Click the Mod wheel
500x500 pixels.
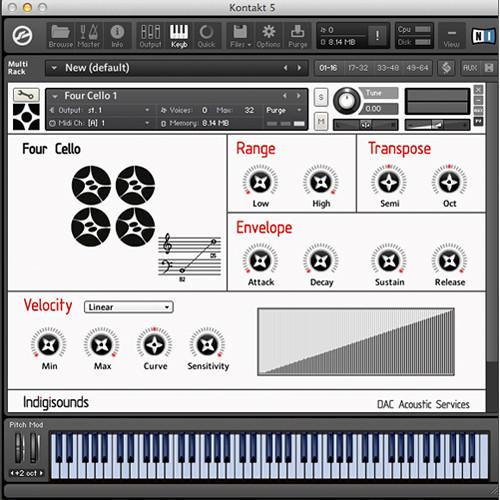(x=34, y=447)
